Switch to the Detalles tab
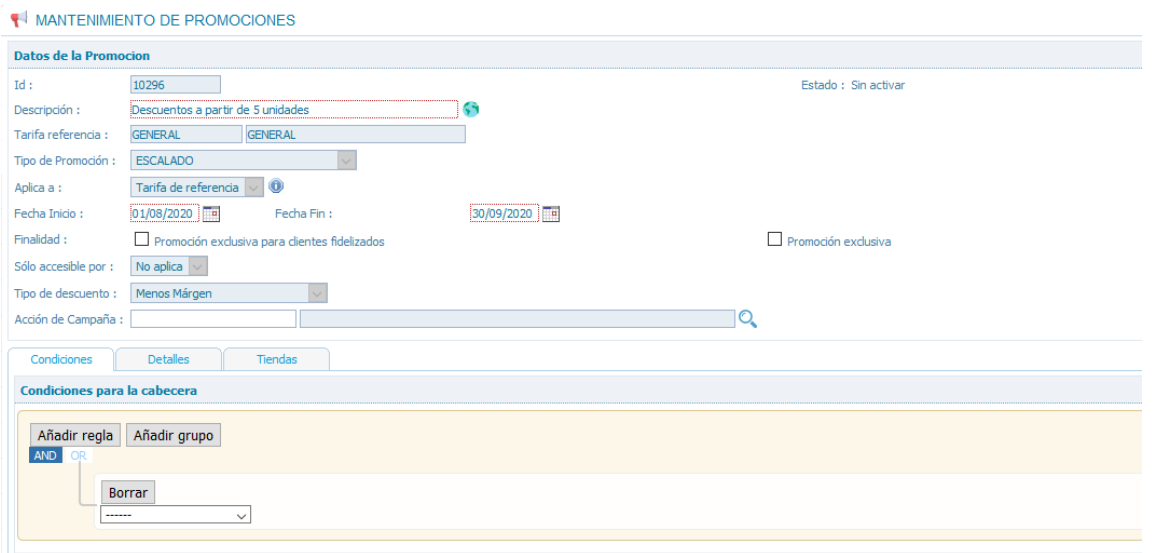 pos(168,359)
